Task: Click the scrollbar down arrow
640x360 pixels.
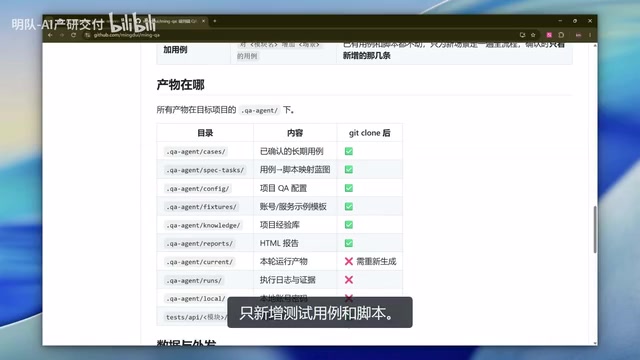Action: [595, 343]
